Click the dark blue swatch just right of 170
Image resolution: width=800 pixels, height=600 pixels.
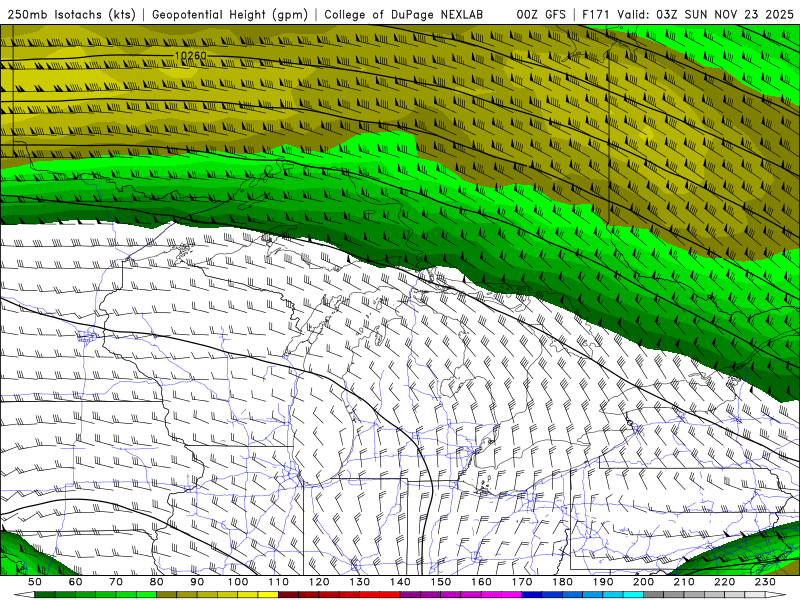coord(532,595)
